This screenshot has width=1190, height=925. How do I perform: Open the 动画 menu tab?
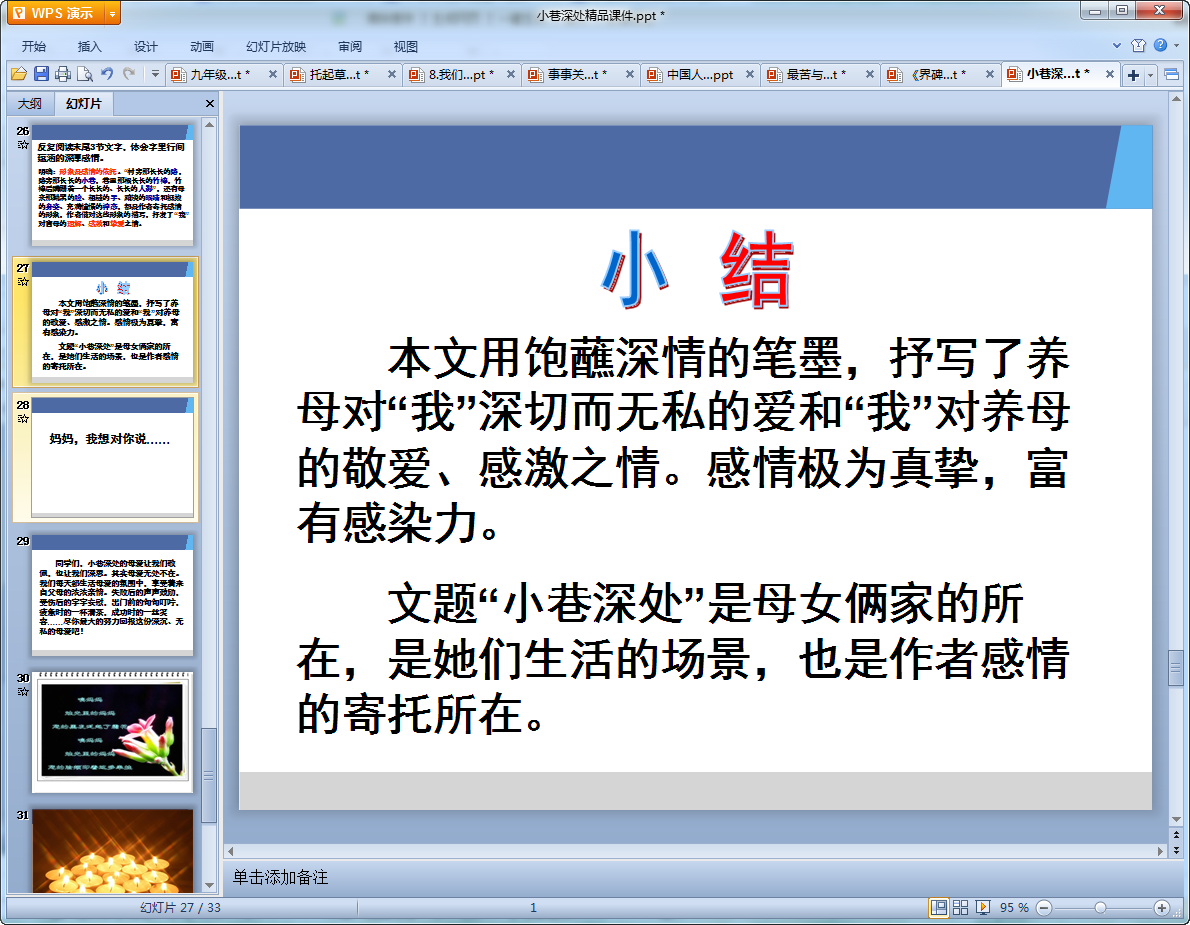coord(202,46)
